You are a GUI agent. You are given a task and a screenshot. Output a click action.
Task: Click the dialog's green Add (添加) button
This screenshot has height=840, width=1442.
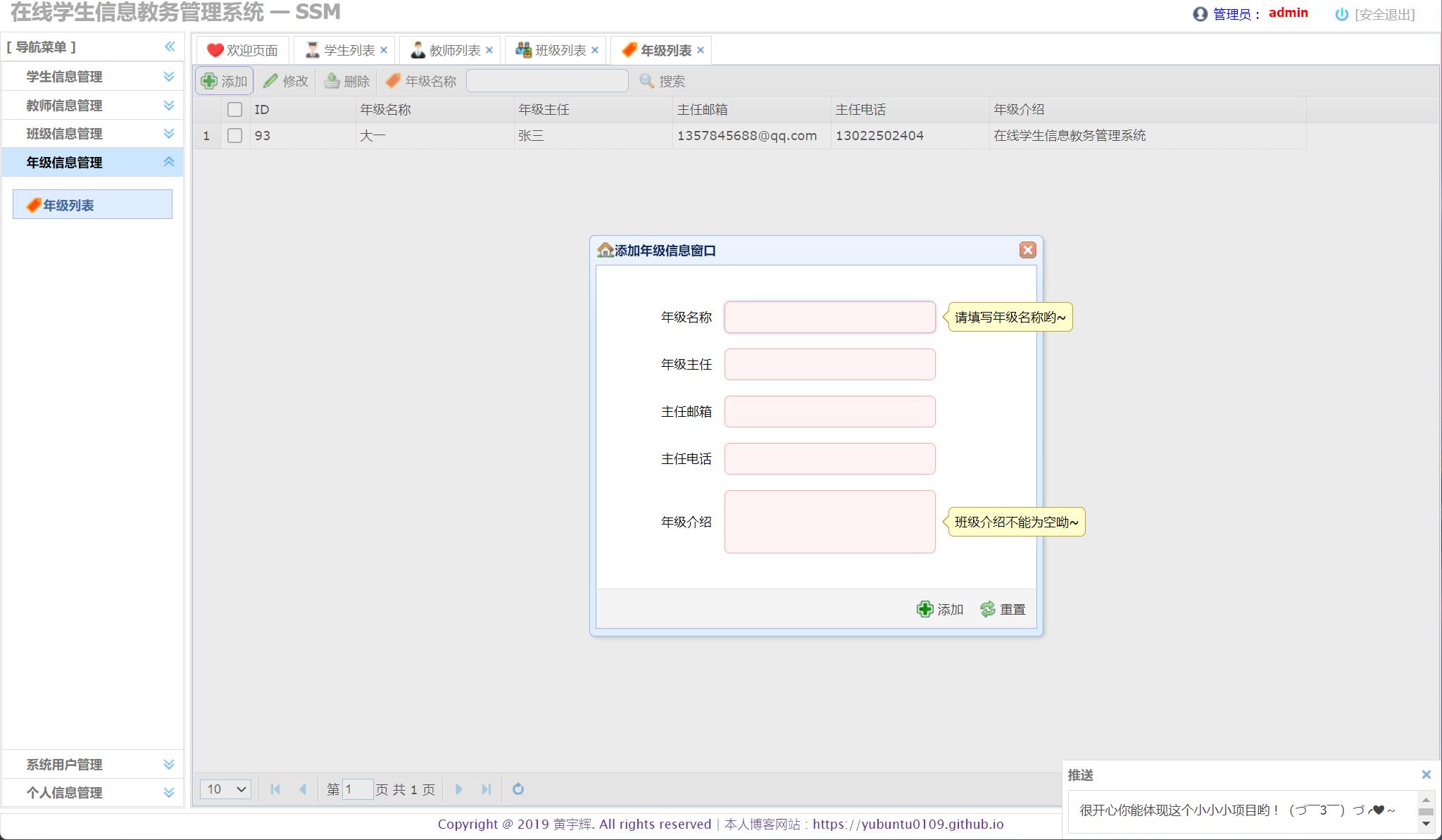940,609
